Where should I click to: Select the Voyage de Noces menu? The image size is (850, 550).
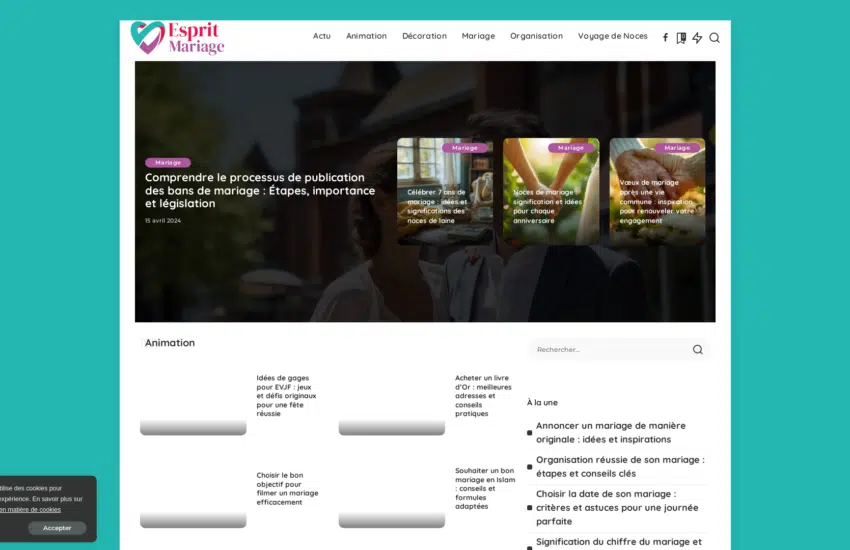point(612,36)
